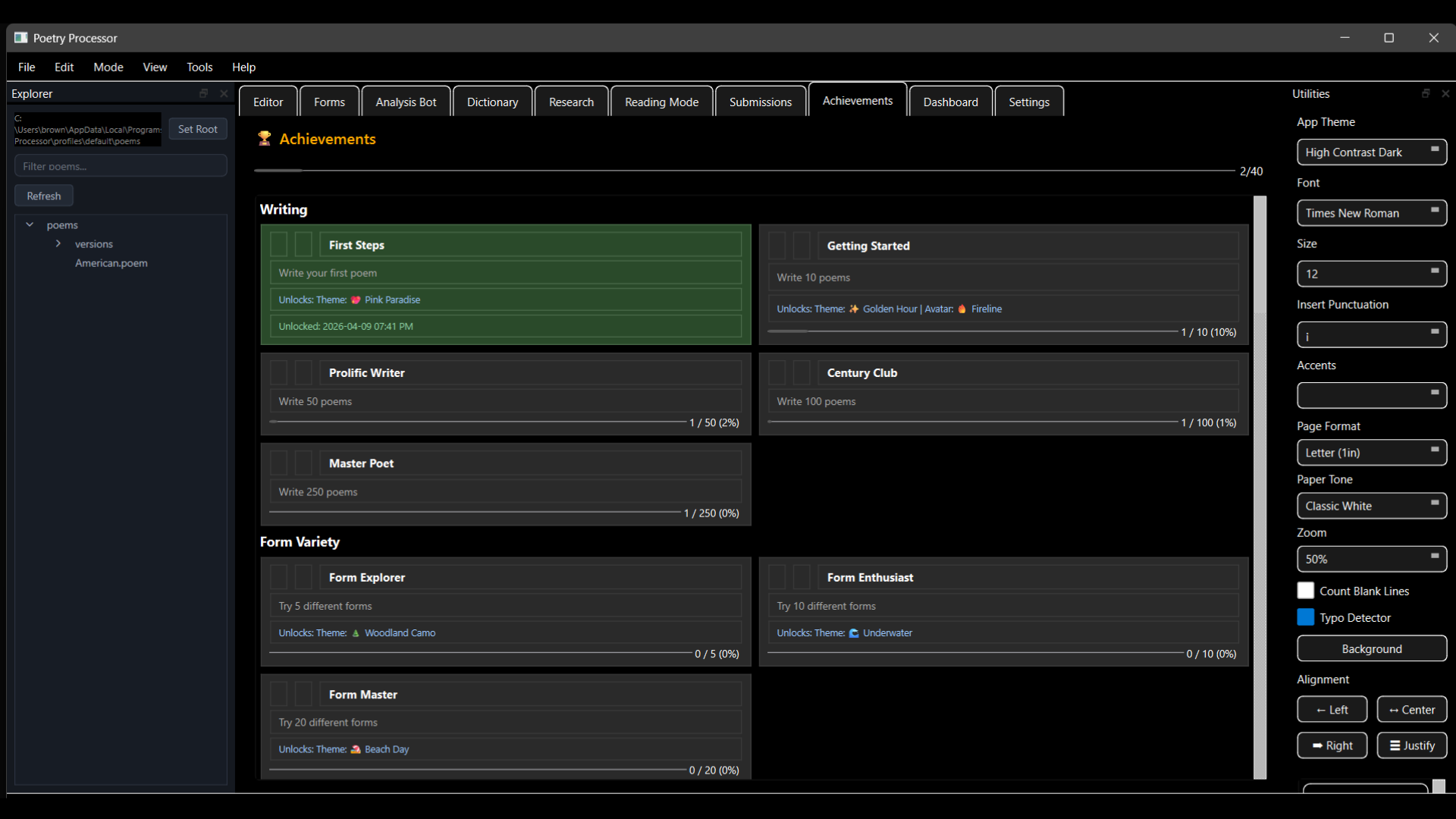Toggle the Typo Detector checkbox

1305,617
